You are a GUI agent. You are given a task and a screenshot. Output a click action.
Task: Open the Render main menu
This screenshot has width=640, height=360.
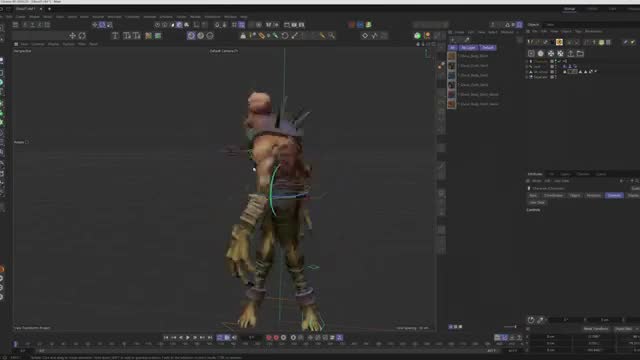196,17
